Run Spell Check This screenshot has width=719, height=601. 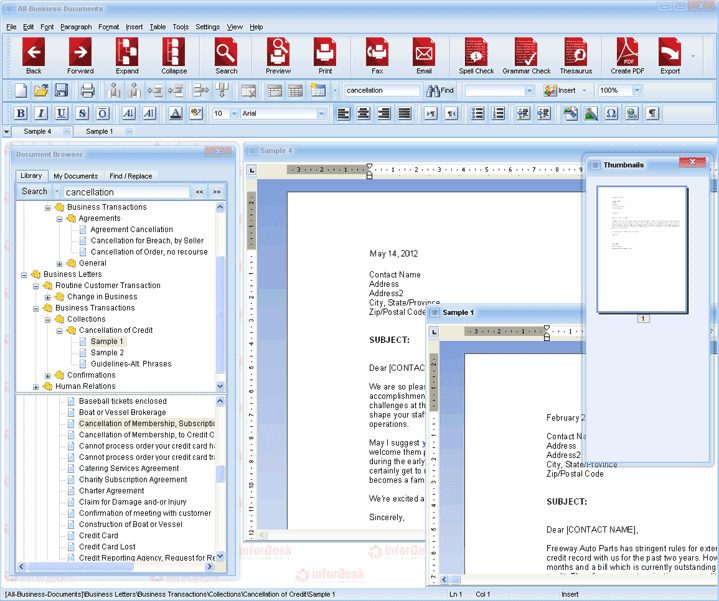click(x=476, y=53)
